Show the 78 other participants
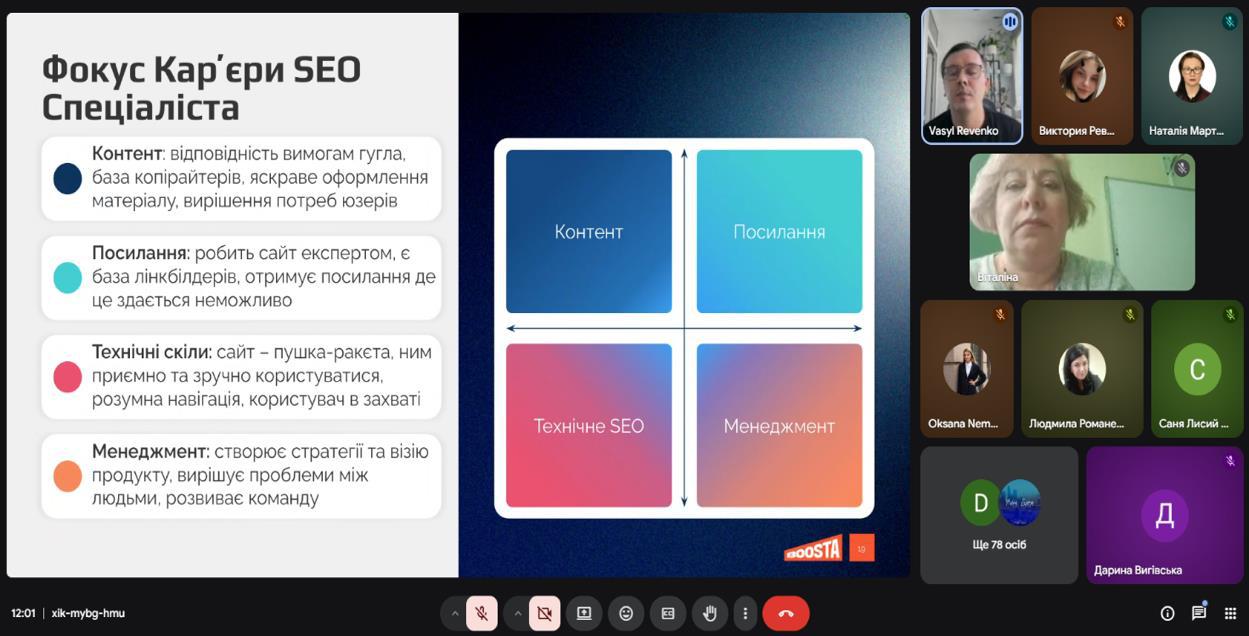This screenshot has width=1249, height=636. click(x=999, y=514)
